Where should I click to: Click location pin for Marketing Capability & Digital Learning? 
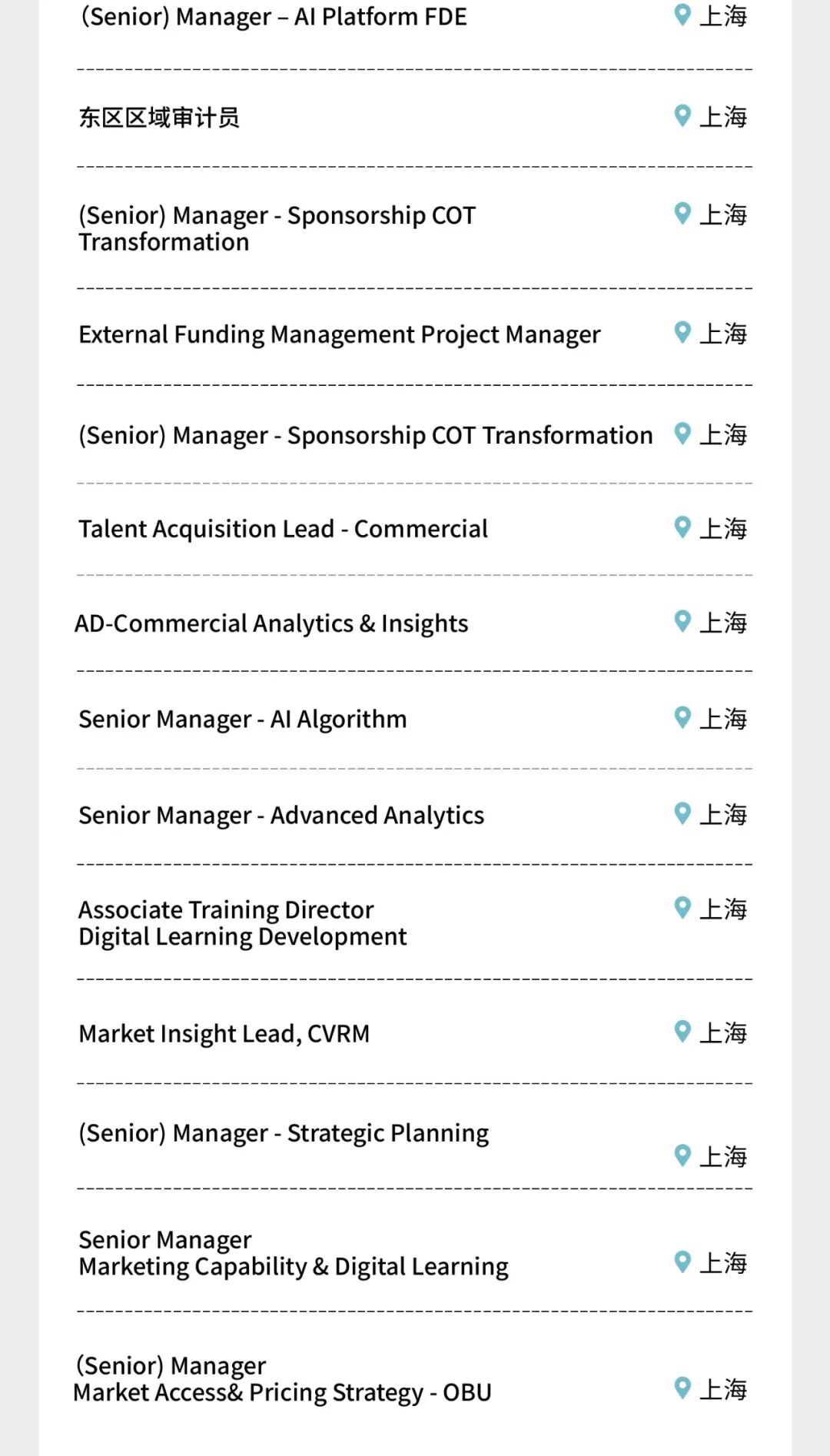click(x=682, y=1262)
